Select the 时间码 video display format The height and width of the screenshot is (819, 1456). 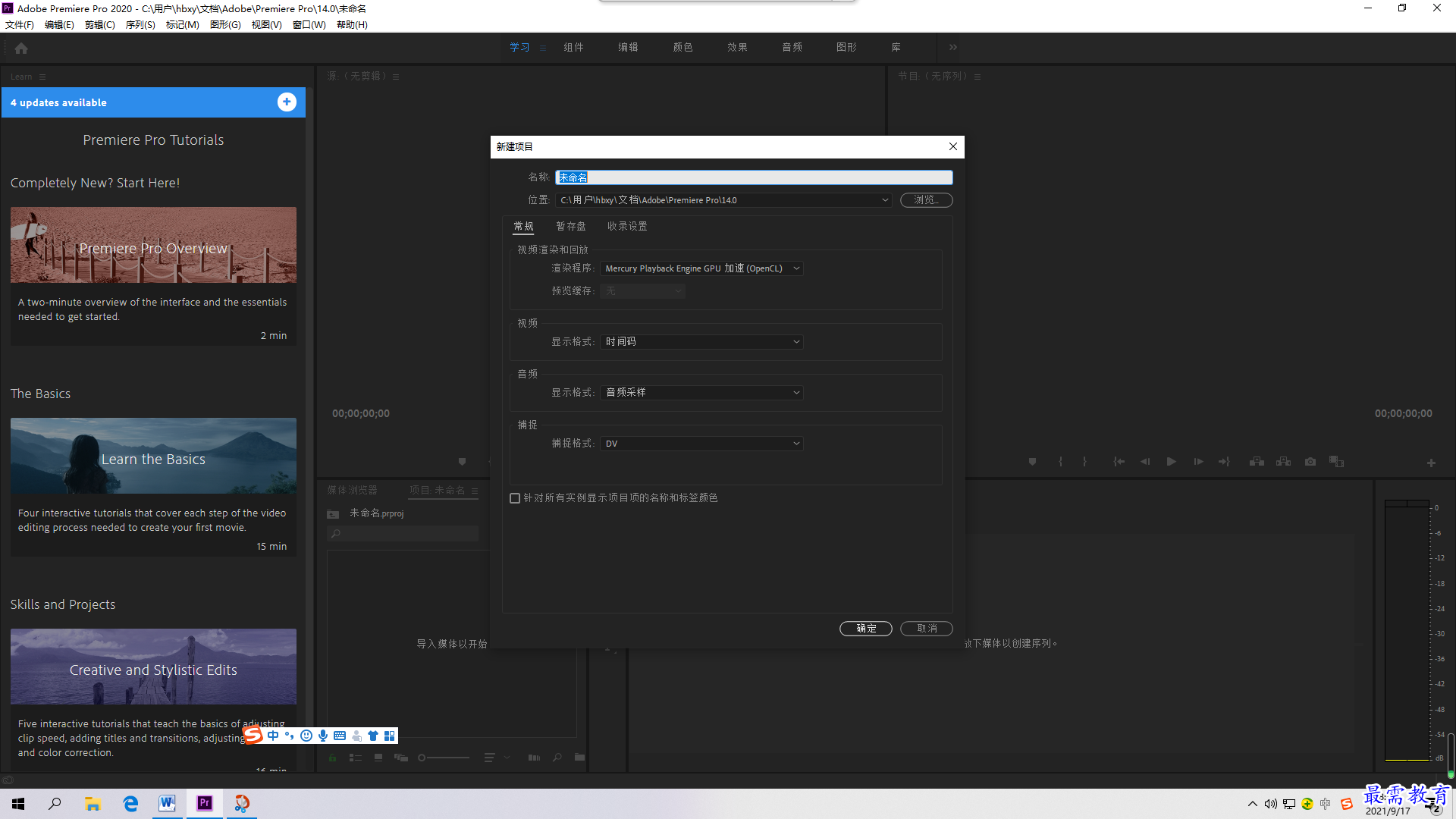coord(700,341)
